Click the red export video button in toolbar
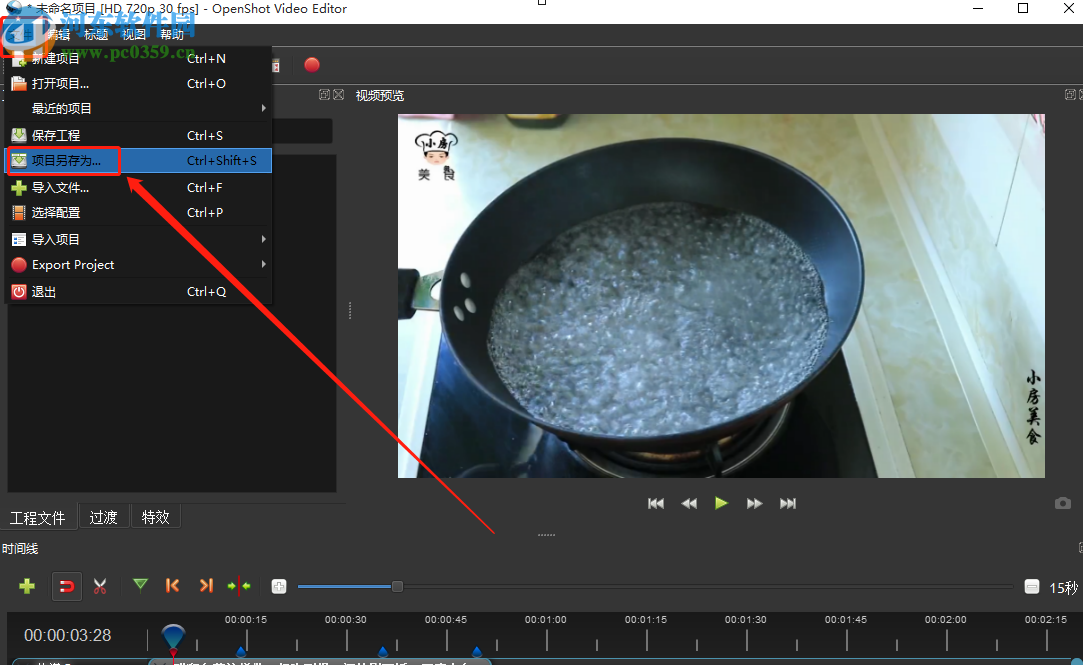 [312, 65]
